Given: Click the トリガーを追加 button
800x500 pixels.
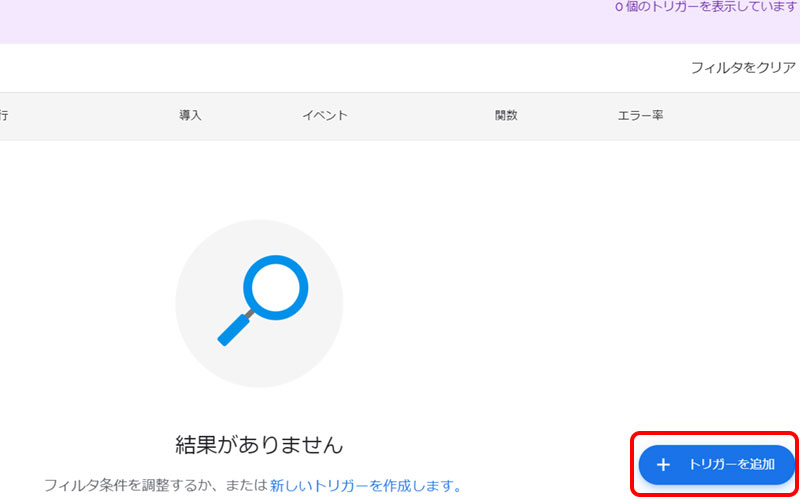Looking at the screenshot, I should 717,464.
